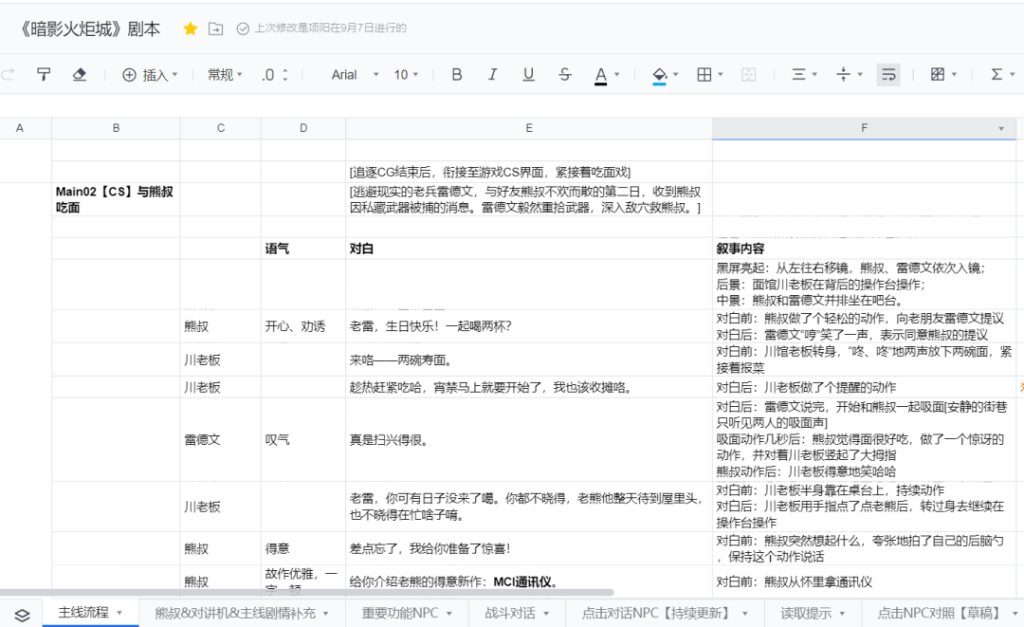The image size is (1024, 627).
Task: Select column D header
Action: (304, 128)
